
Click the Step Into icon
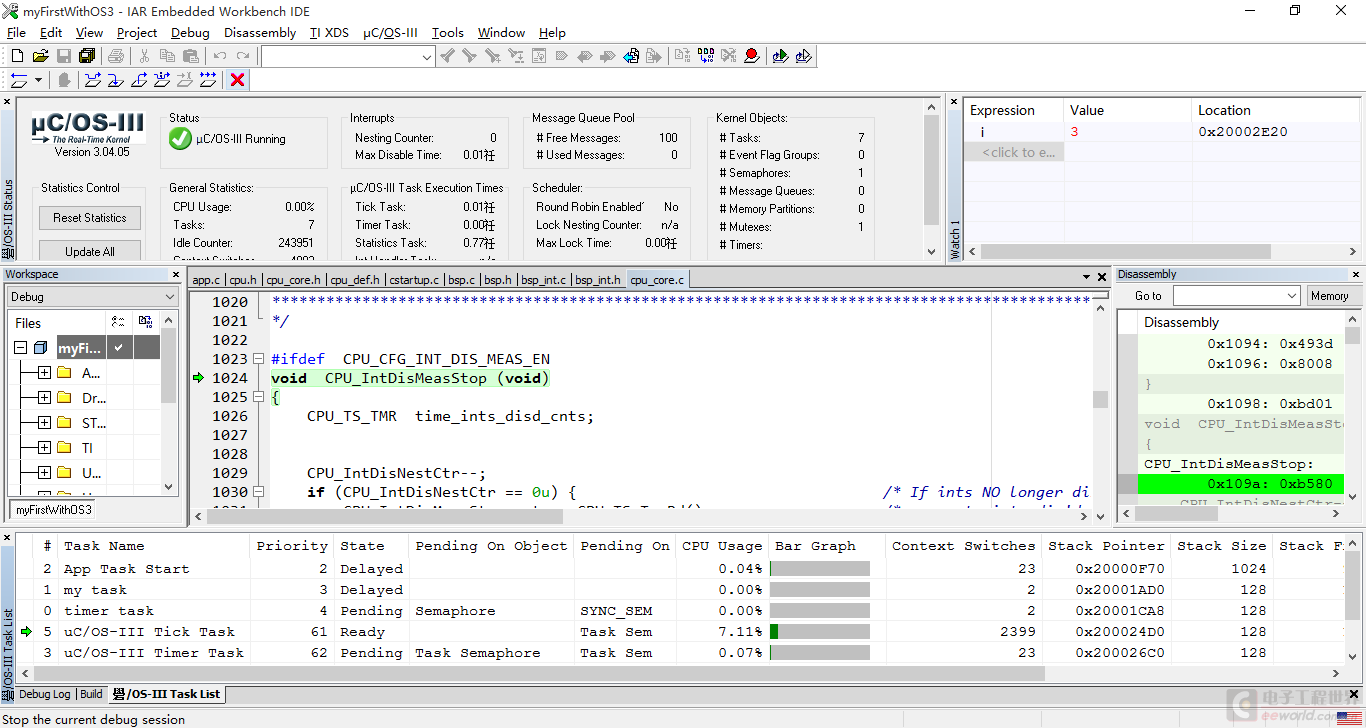pos(116,80)
